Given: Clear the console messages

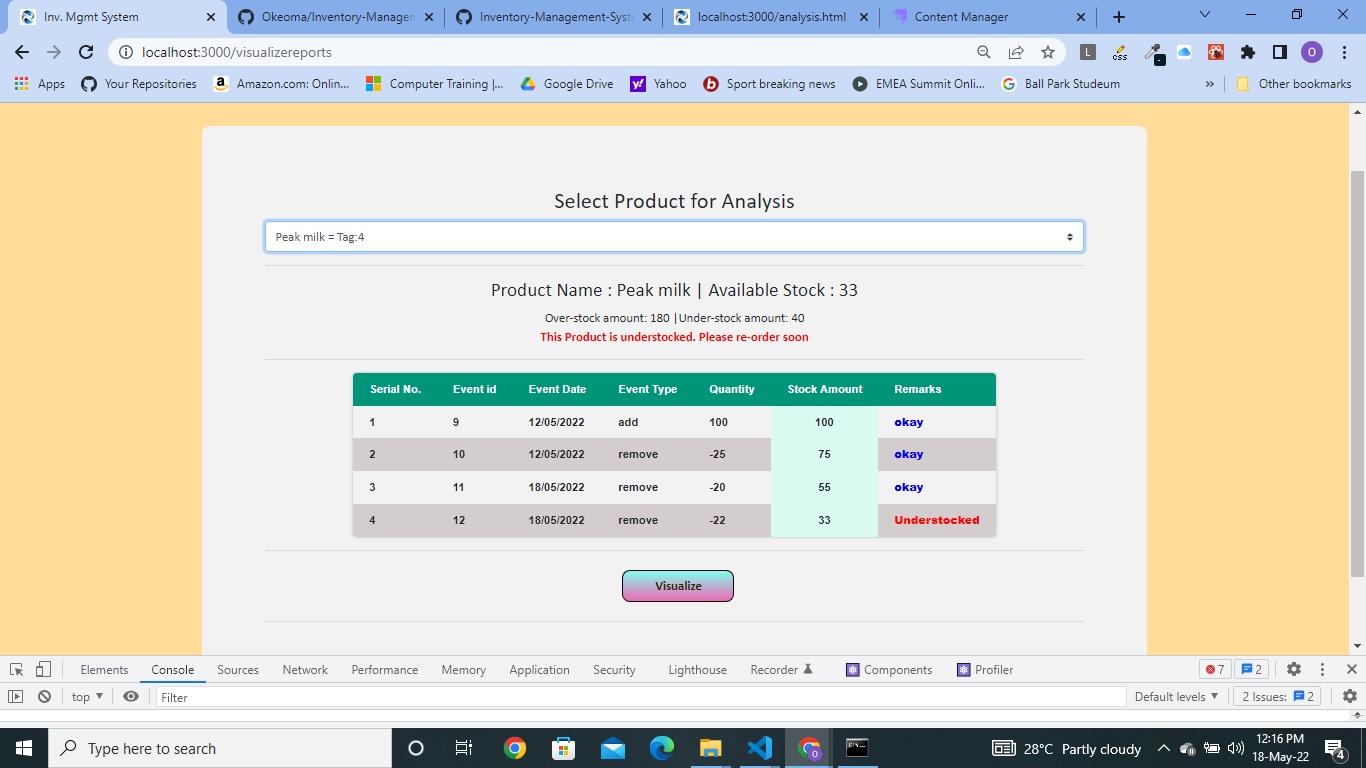Looking at the screenshot, I should (x=43, y=696).
